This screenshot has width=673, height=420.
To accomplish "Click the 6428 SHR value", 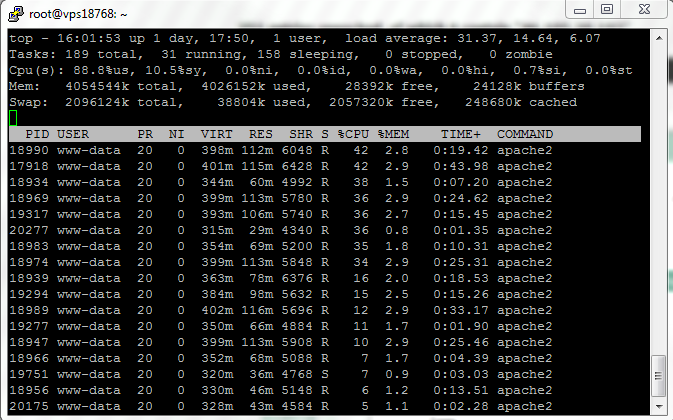I will click(x=297, y=166).
